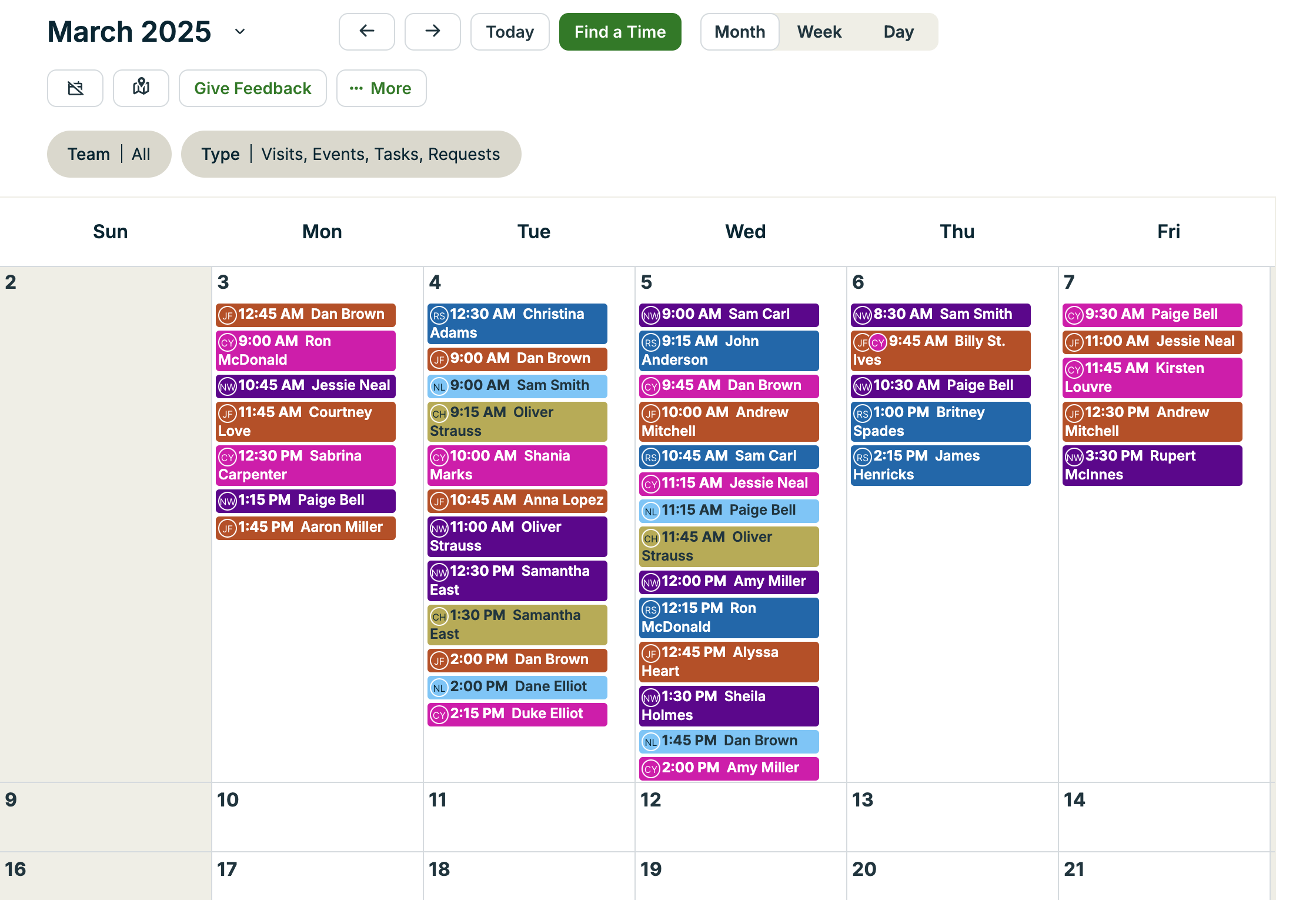Click the Give Feedback link
Image resolution: width=1316 pixels, height=900 pixels.
pos(252,88)
